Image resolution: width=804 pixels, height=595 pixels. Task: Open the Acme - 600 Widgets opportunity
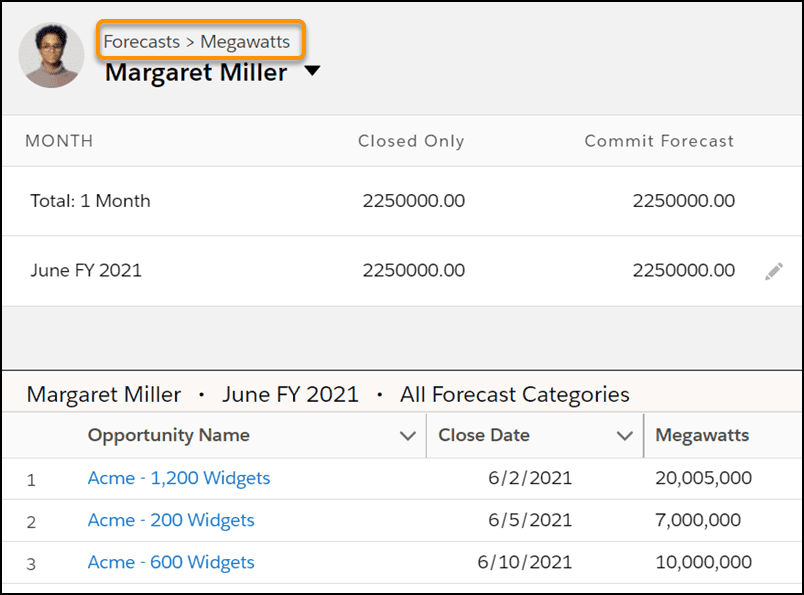pyautogui.click(x=171, y=562)
